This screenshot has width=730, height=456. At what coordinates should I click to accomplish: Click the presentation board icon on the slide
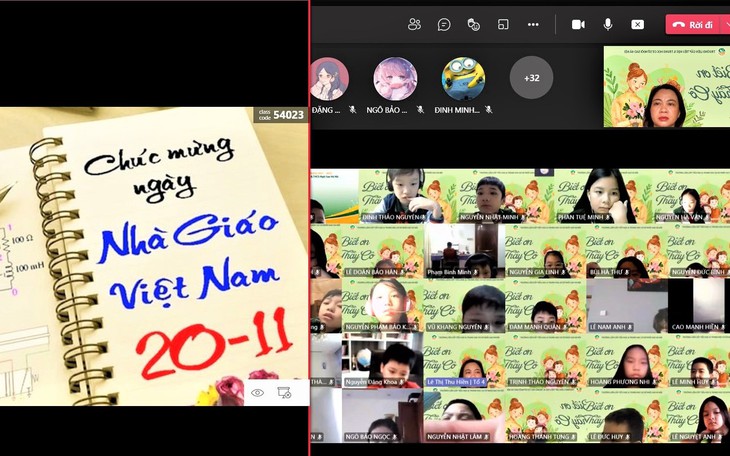[284, 393]
